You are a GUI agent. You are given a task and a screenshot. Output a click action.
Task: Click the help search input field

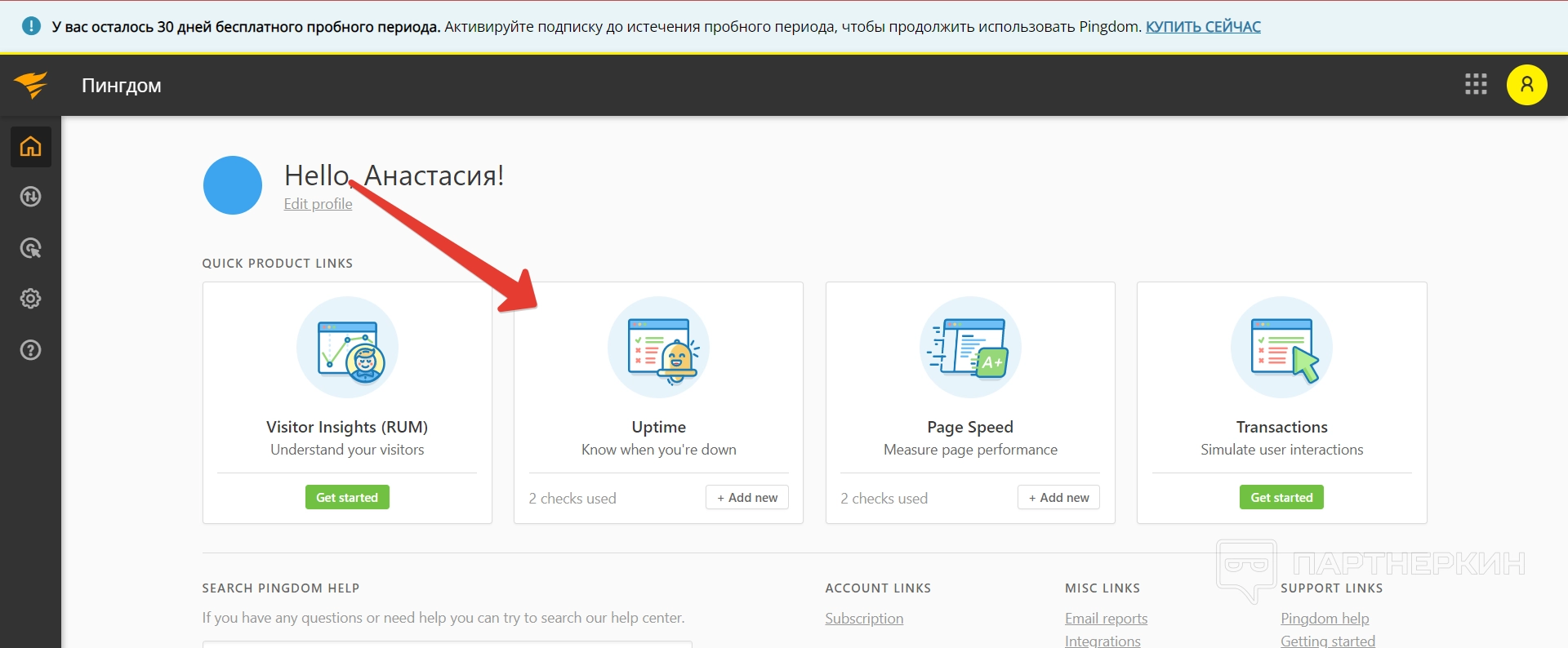[447, 644]
